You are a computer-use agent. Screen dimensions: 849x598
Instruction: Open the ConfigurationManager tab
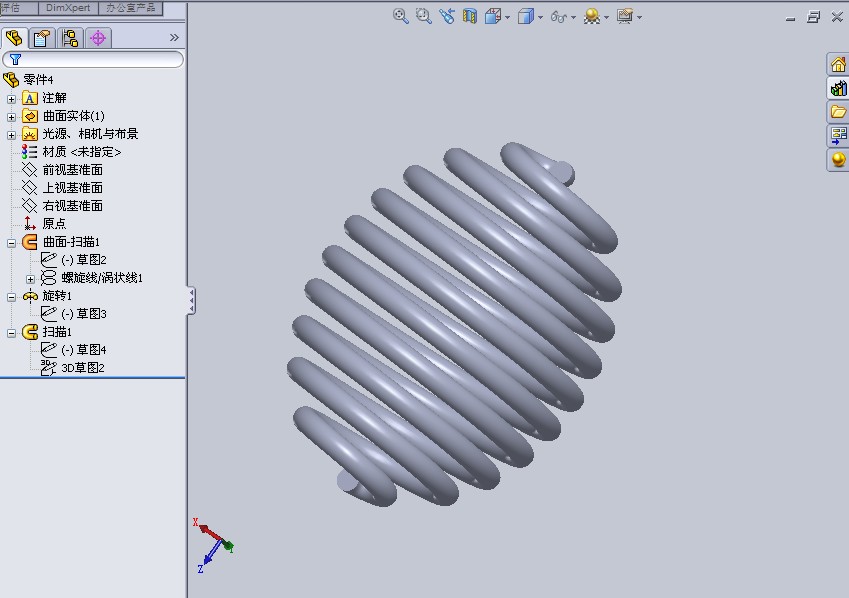(x=70, y=38)
